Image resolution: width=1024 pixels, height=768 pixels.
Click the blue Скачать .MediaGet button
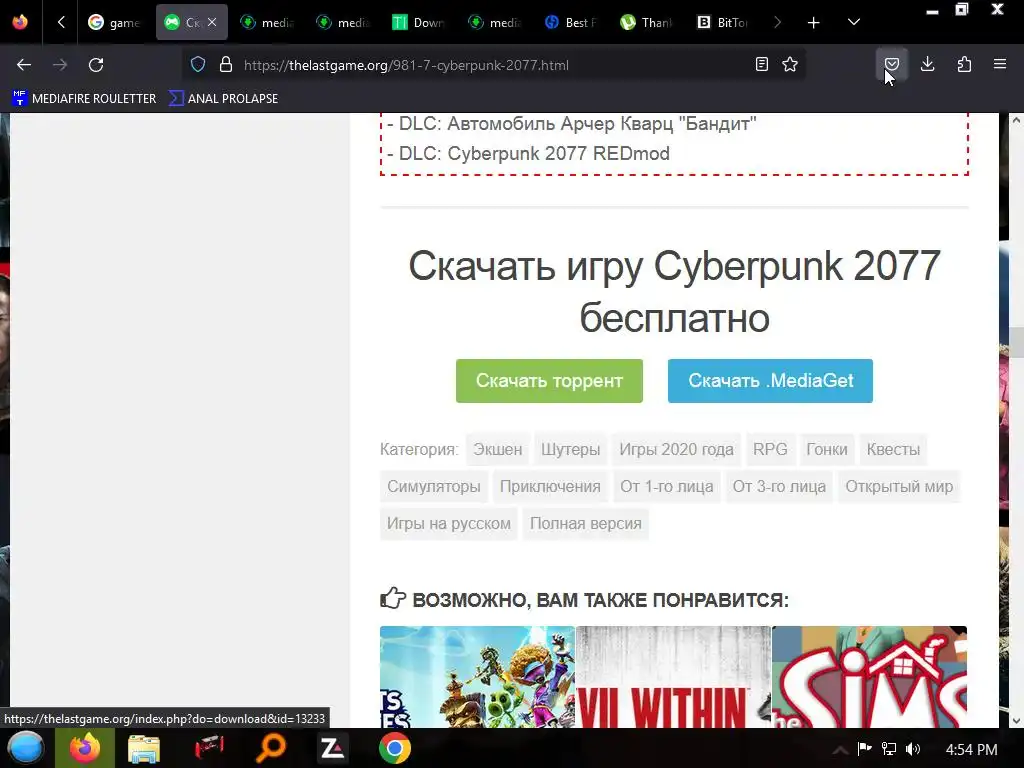(770, 381)
